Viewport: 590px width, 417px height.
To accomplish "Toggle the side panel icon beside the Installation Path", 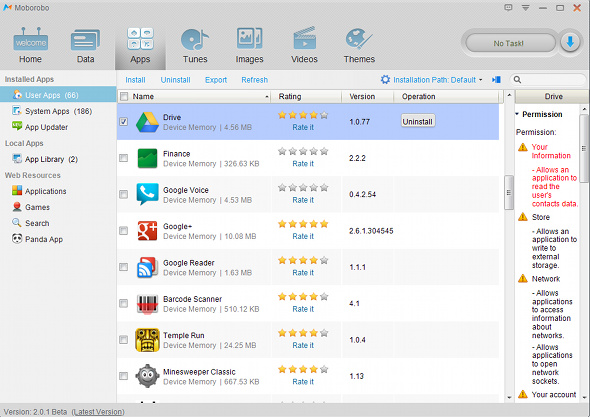I will [496, 79].
